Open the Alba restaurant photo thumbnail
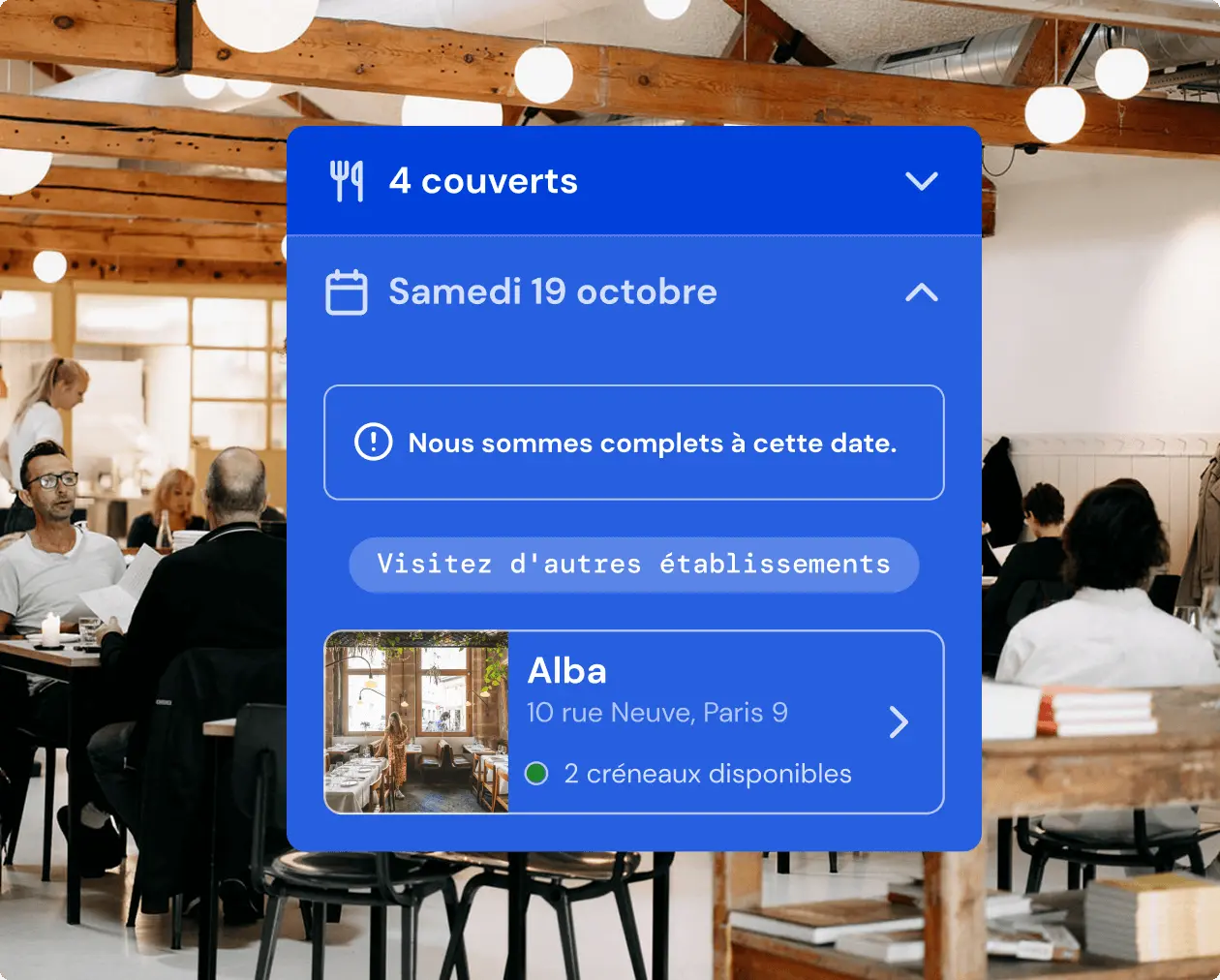1220x980 pixels. pyautogui.click(x=416, y=722)
